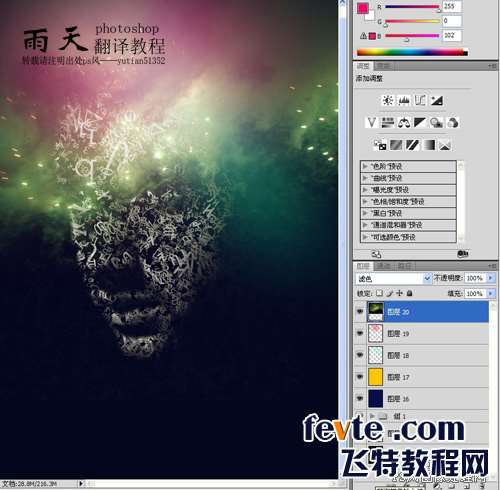Add a Color Balance adjustment (scales icon)
The image size is (500, 490).
[x=404, y=122]
